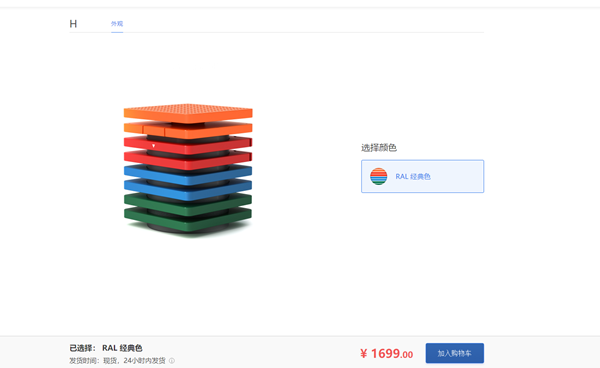
Task: Click the lower blue layer of product
Action: click(x=188, y=190)
